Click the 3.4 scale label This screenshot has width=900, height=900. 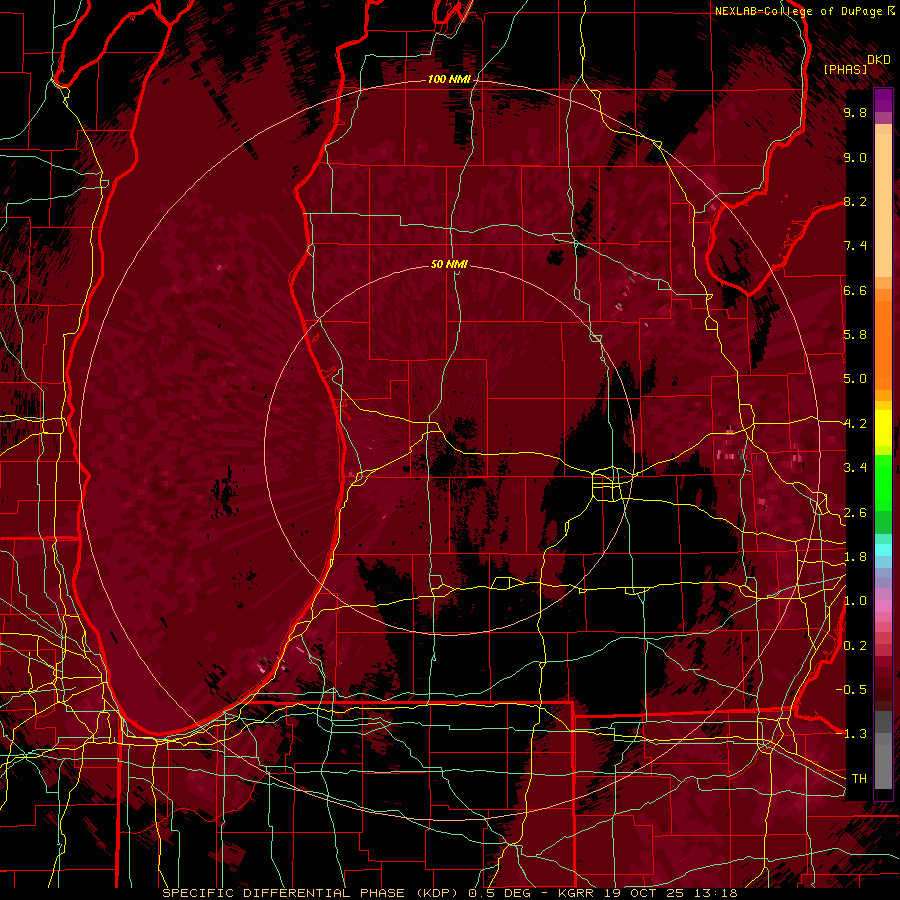pyautogui.click(x=855, y=468)
